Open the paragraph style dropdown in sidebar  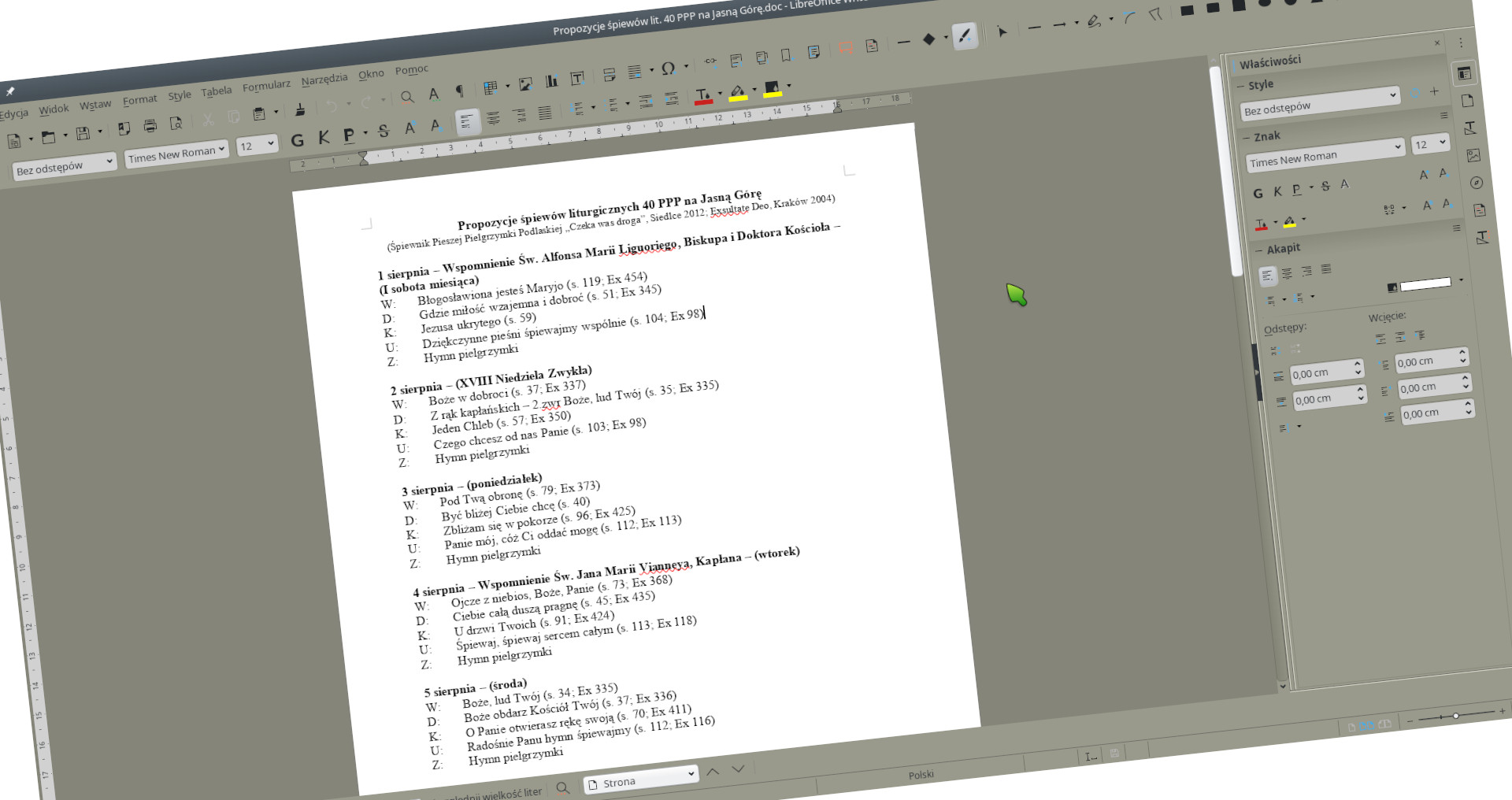click(1392, 95)
